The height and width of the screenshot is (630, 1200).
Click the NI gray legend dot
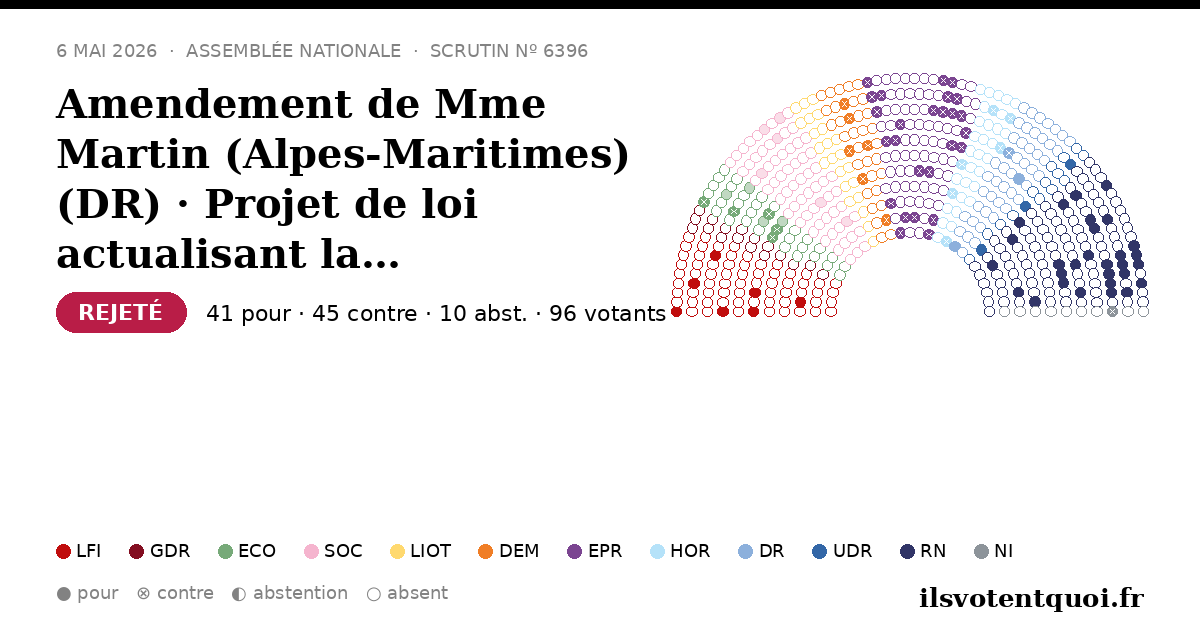(981, 551)
